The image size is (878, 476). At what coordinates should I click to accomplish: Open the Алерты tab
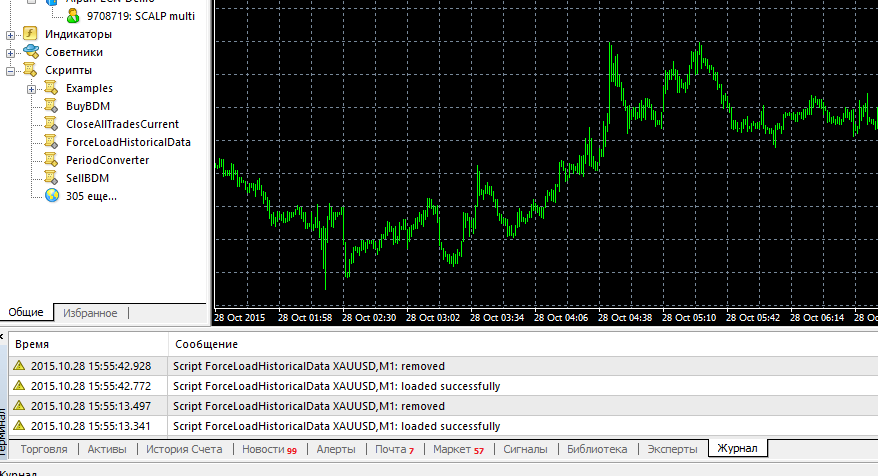click(x=336, y=449)
